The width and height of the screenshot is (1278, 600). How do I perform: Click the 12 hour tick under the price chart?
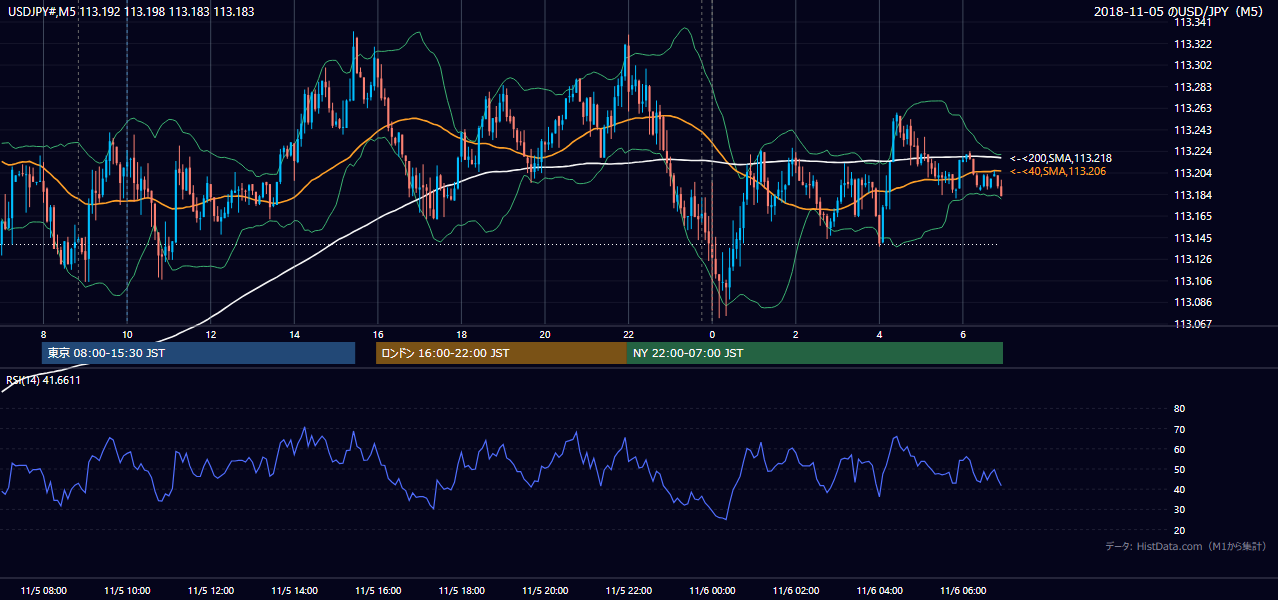point(211,334)
